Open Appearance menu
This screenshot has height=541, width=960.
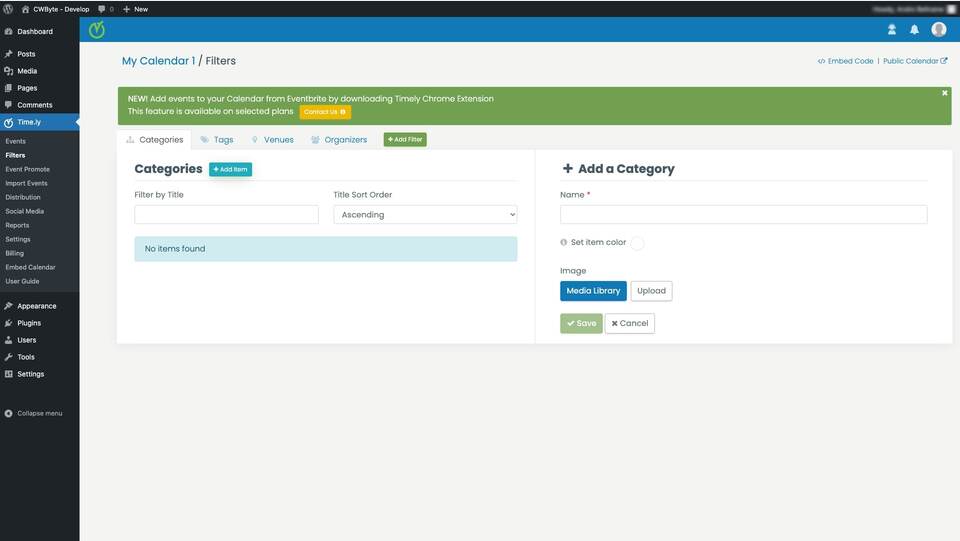(x=39, y=306)
